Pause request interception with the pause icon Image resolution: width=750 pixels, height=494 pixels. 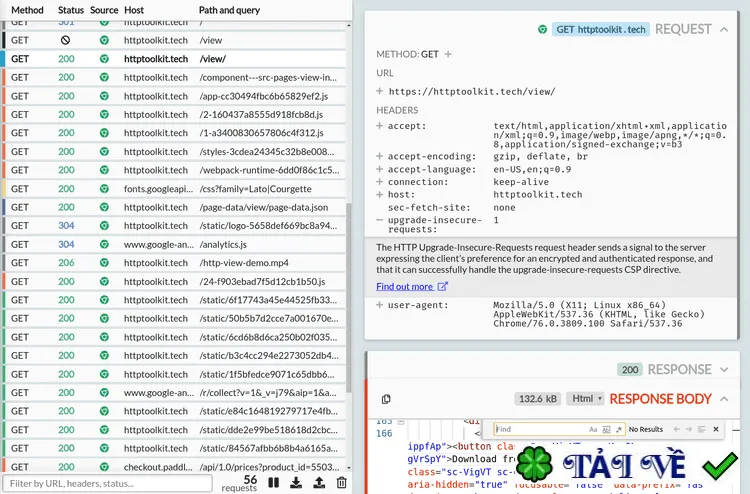(274, 483)
